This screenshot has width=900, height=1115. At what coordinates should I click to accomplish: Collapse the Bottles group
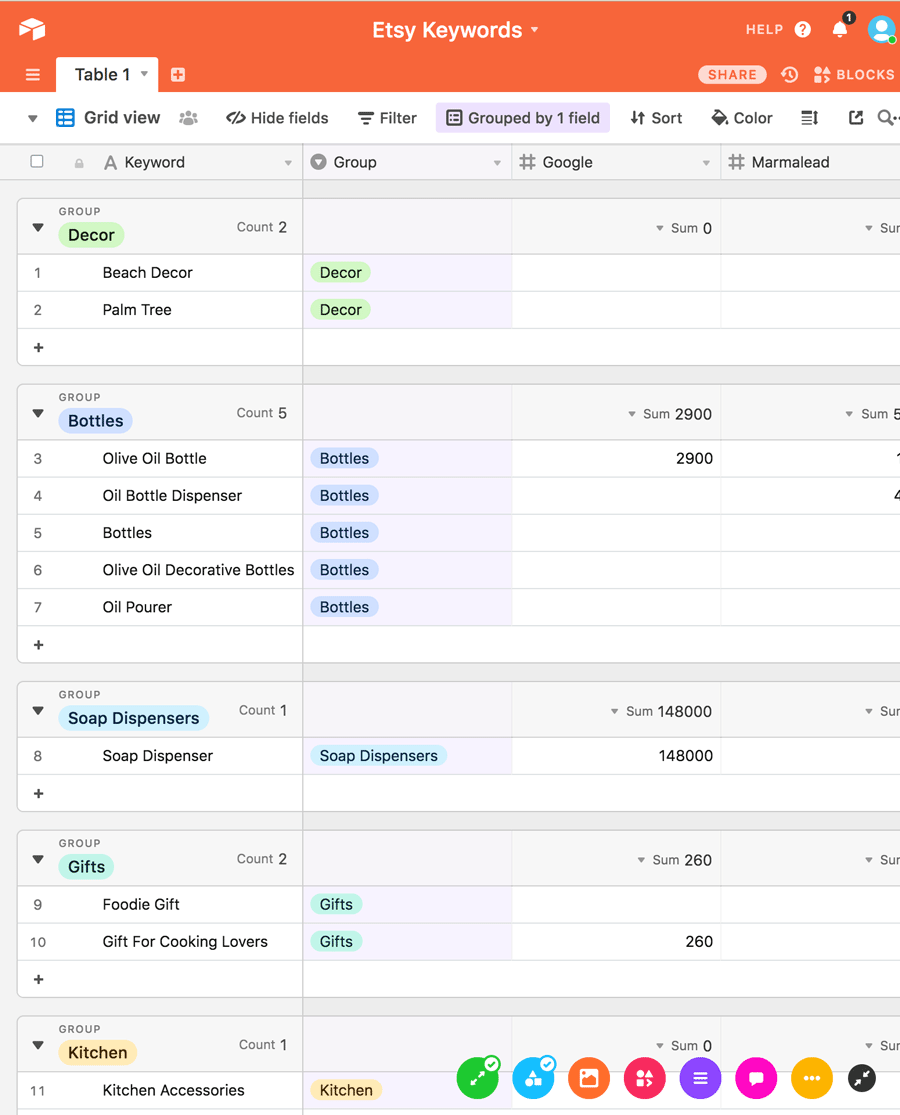pos(38,413)
